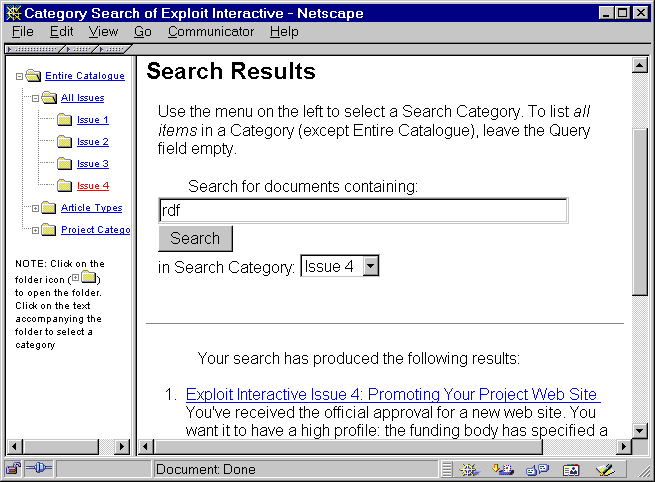Select the Issue 2 category link
Image resolution: width=655 pixels, height=482 pixels.
(93, 142)
